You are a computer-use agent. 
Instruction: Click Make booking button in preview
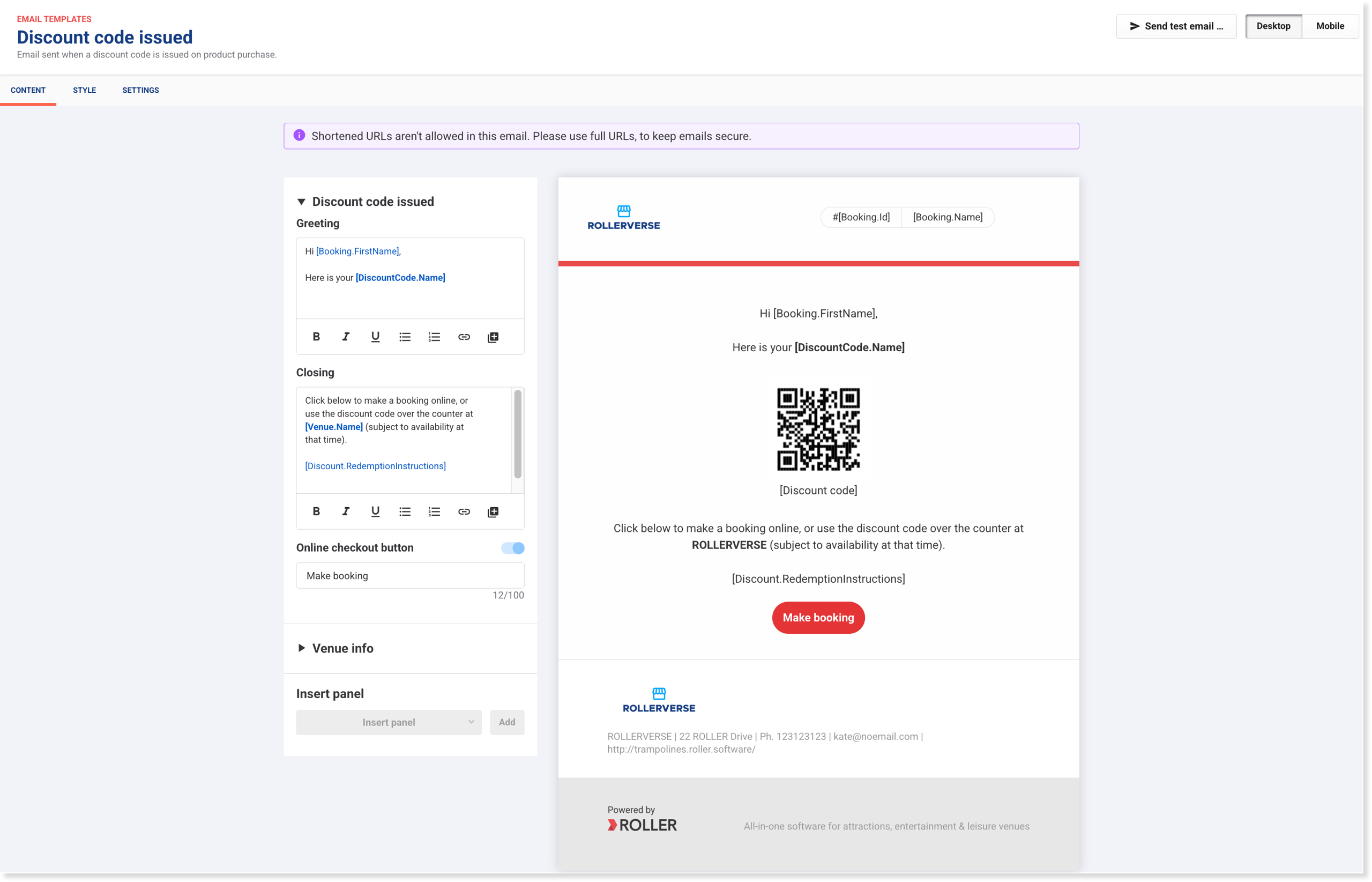[x=818, y=618]
